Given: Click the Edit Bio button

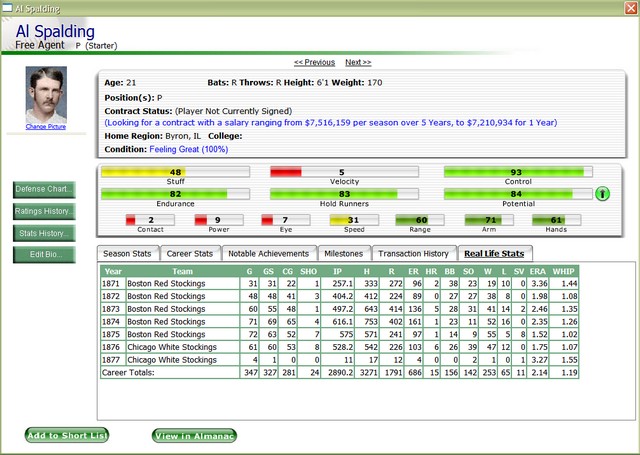Looking at the screenshot, I should 44,255.
